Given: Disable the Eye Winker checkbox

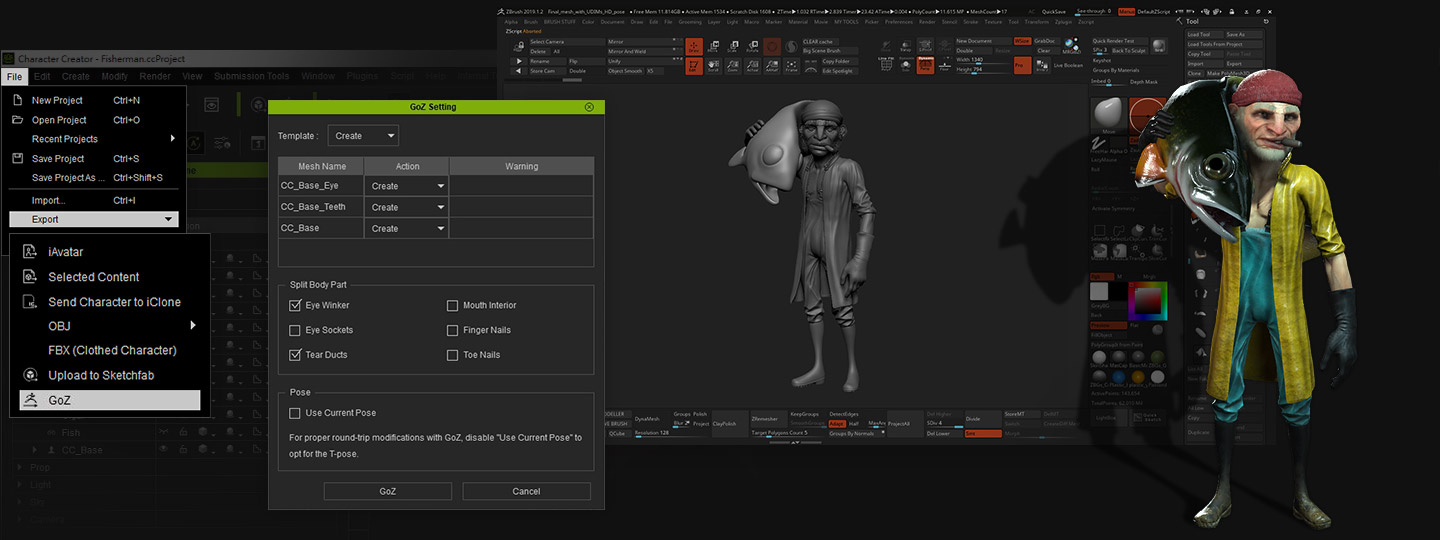Looking at the screenshot, I should click(x=295, y=305).
